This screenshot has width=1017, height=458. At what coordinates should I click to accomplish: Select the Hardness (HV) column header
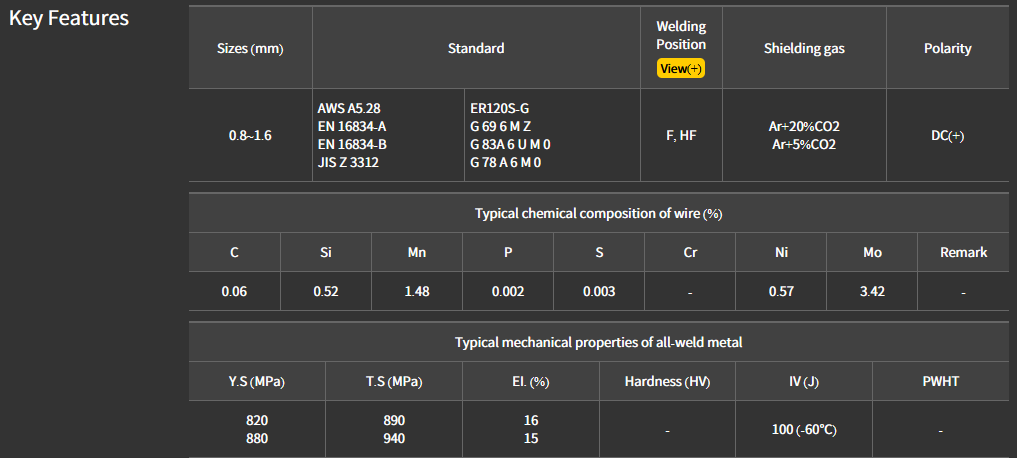[x=667, y=381]
